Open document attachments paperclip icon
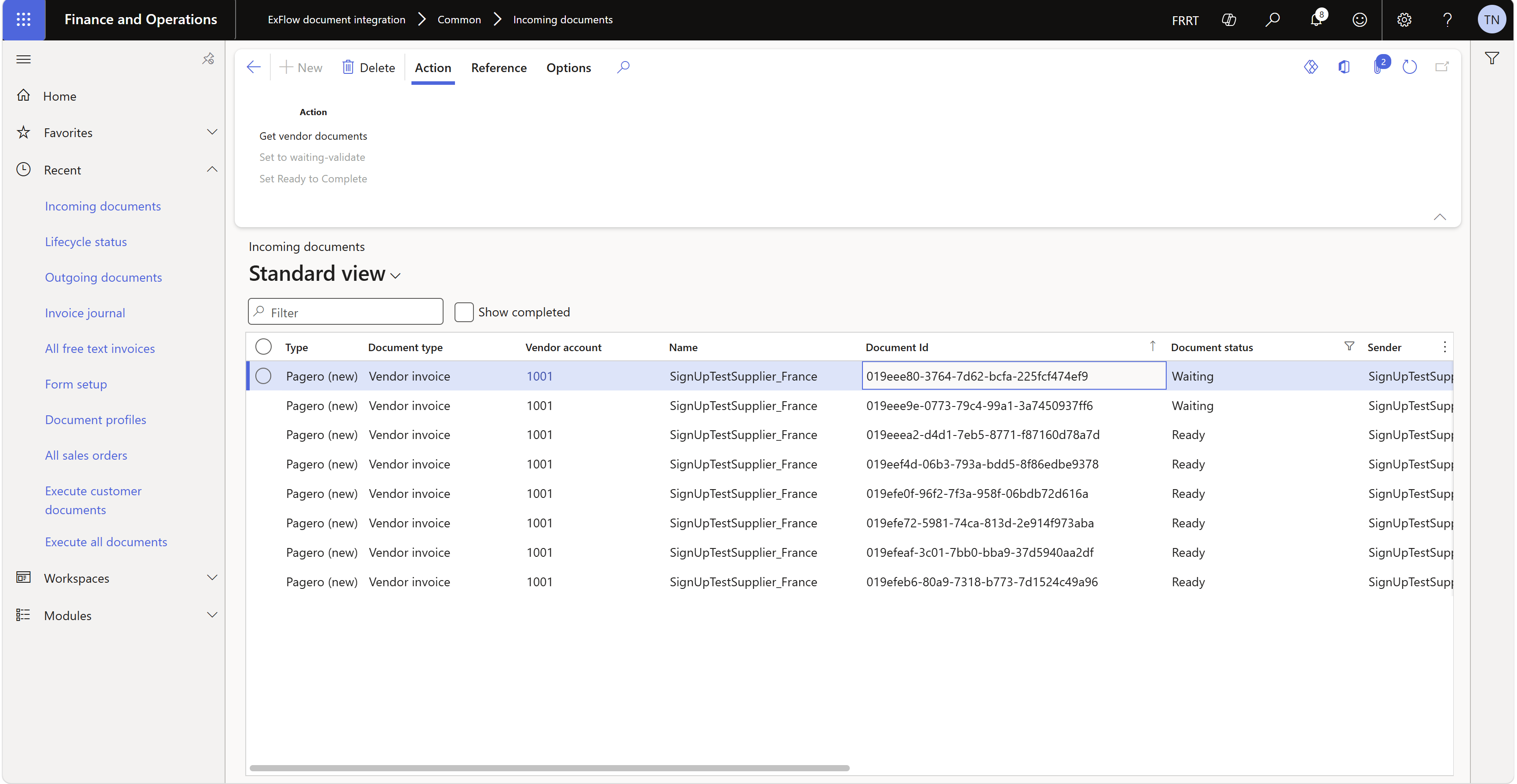Viewport: 1517px width, 784px height. pyautogui.click(x=1379, y=66)
